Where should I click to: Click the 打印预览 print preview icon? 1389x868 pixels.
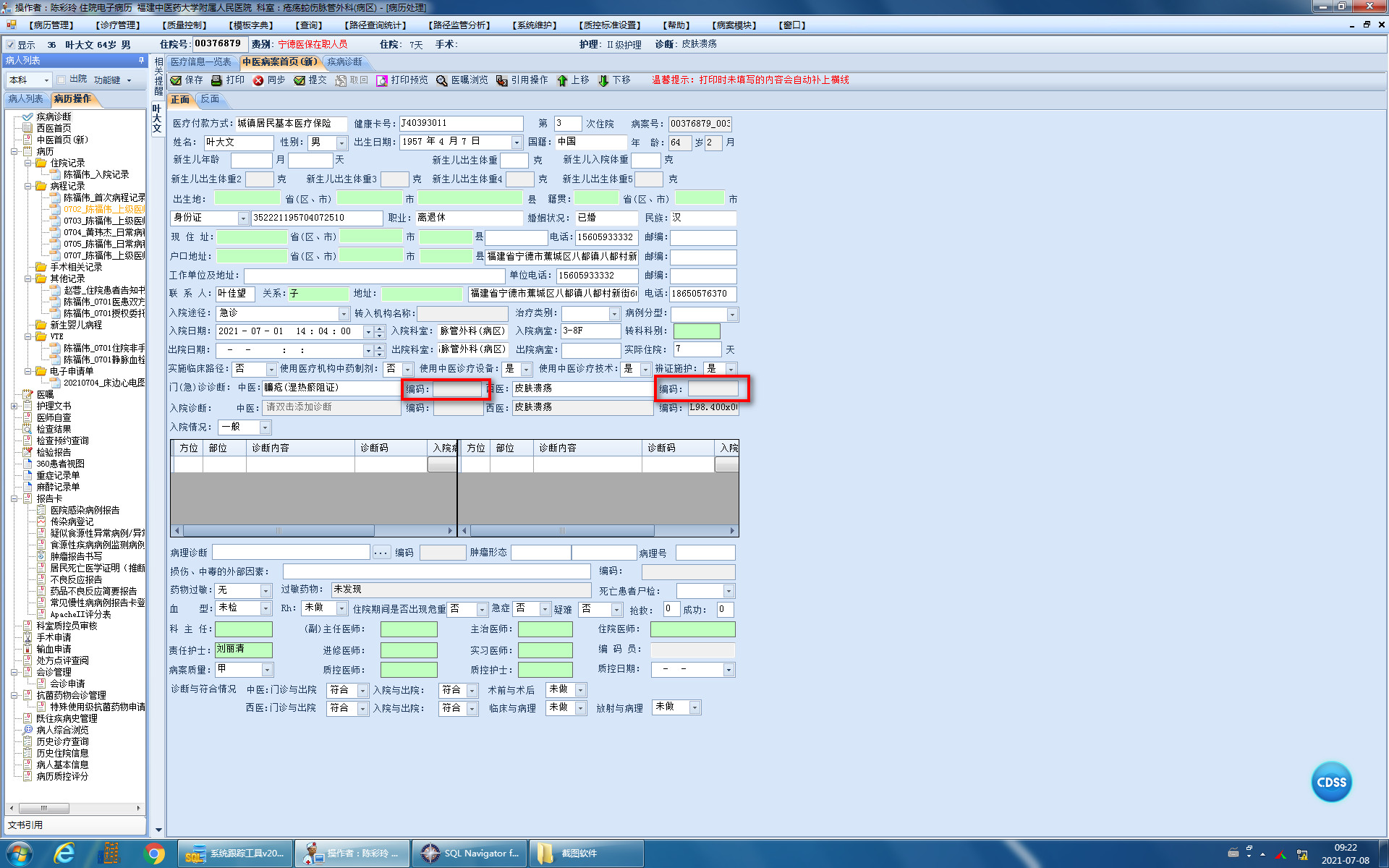[x=382, y=80]
